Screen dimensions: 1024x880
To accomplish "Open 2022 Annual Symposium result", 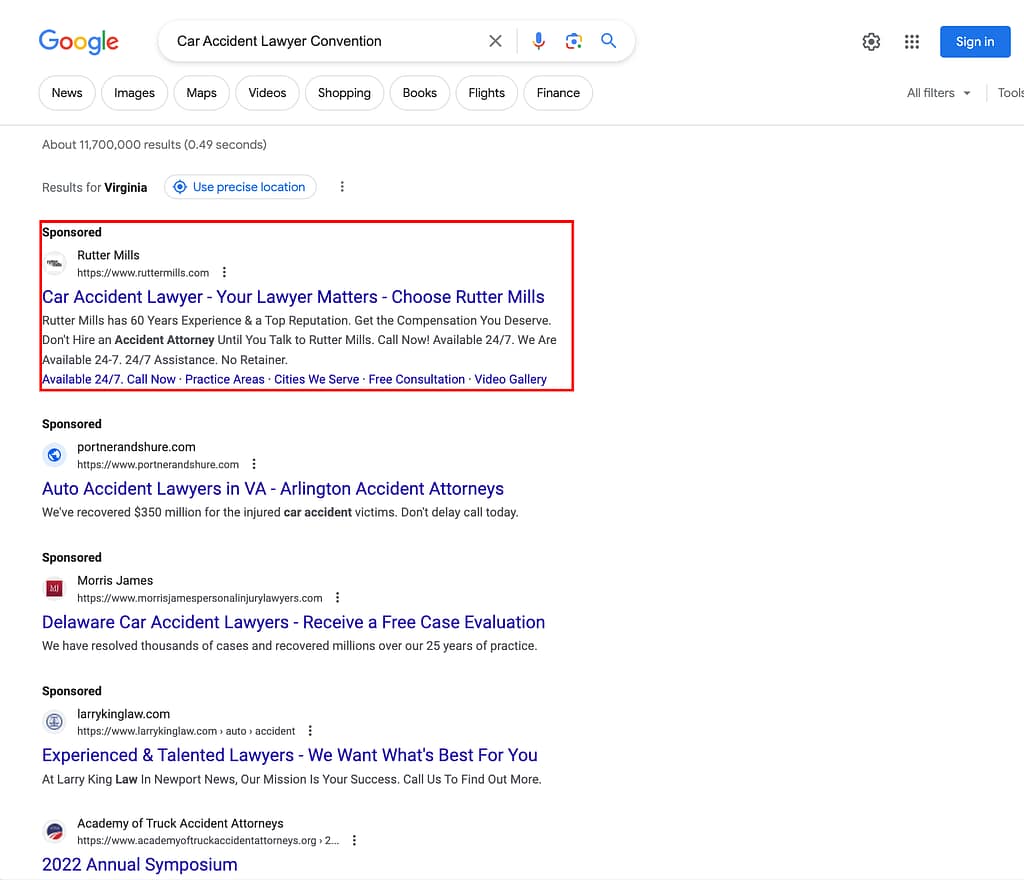I will (x=140, y=864).
